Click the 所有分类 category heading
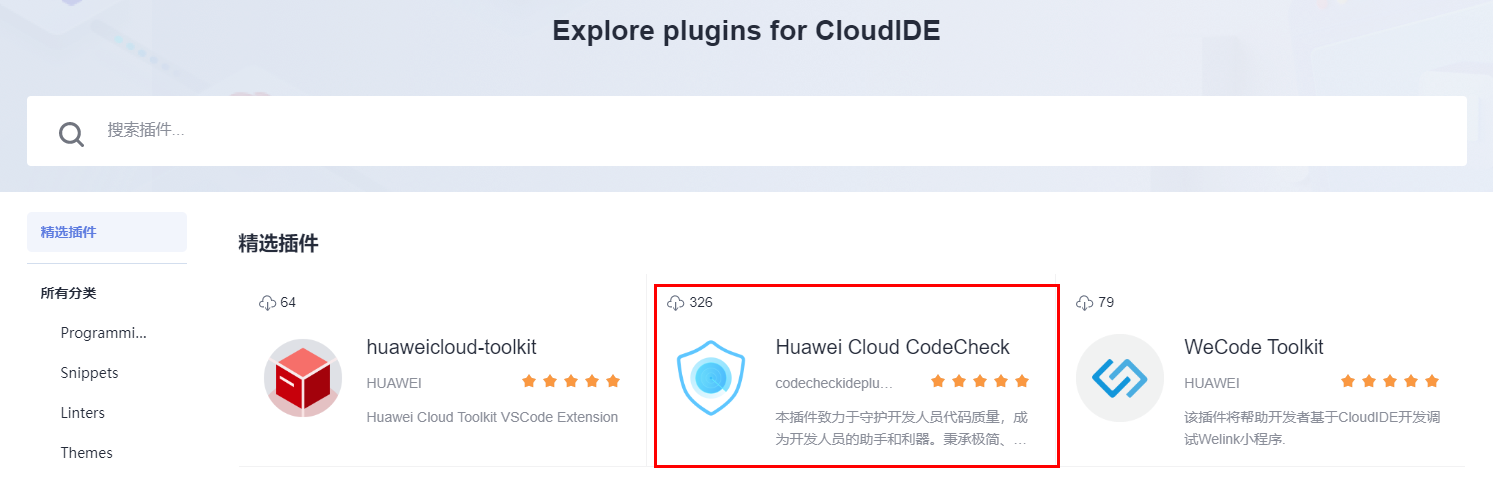The image size is (1493, 482). (x=68, y=293)
